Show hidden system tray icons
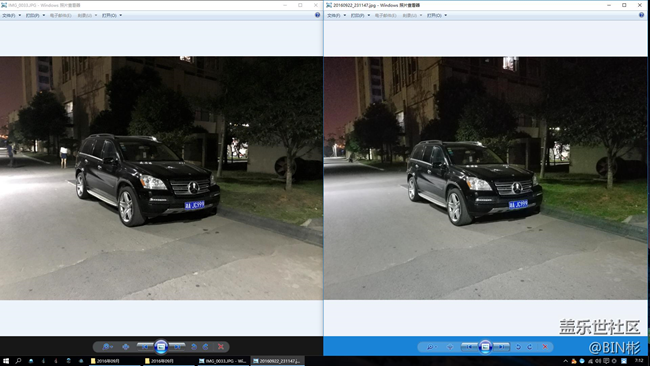 (x=565, y=361)
